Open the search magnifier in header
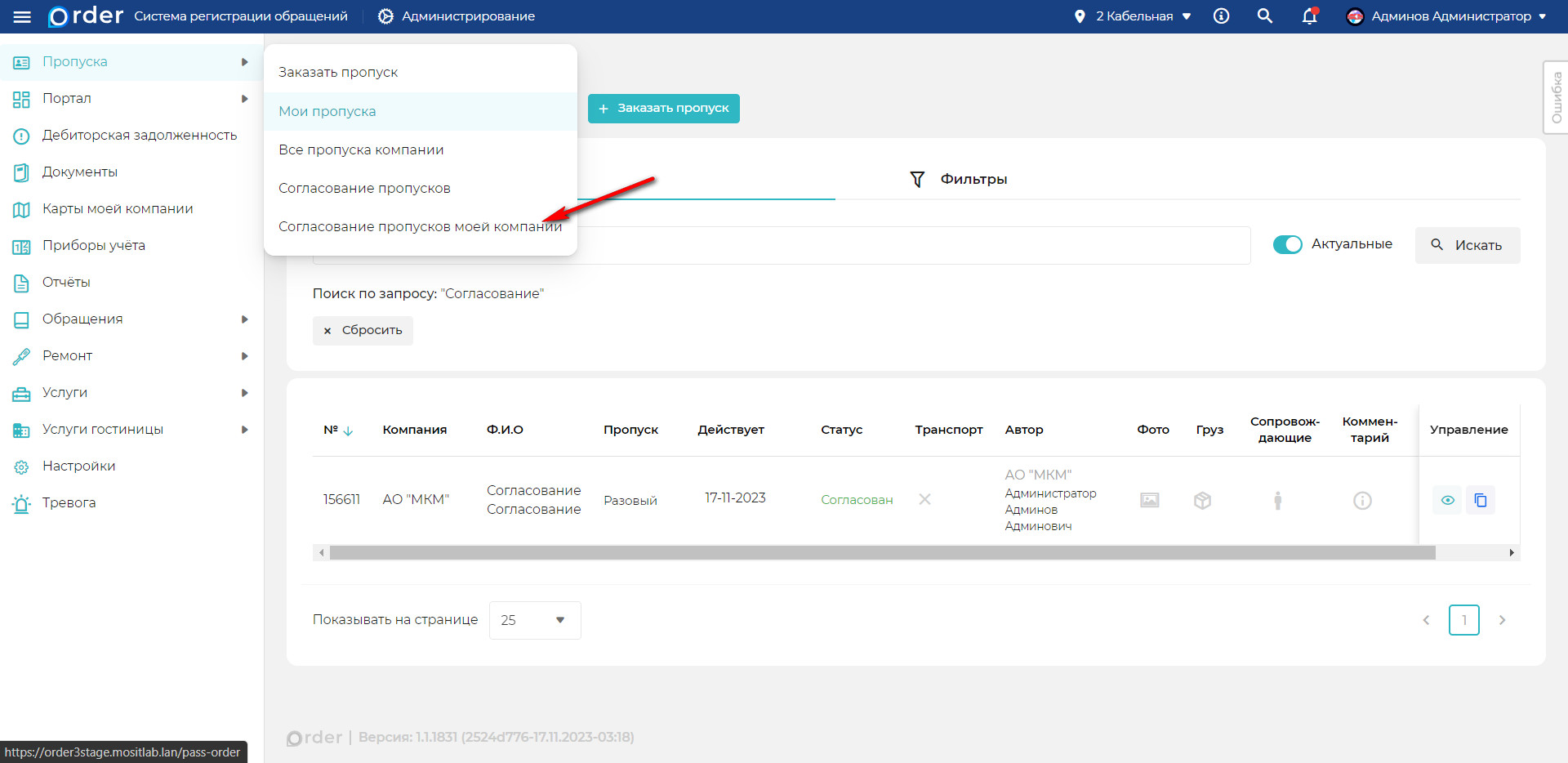The width and height of the screenshot is (1568, 763). (x=1264, y=16)
